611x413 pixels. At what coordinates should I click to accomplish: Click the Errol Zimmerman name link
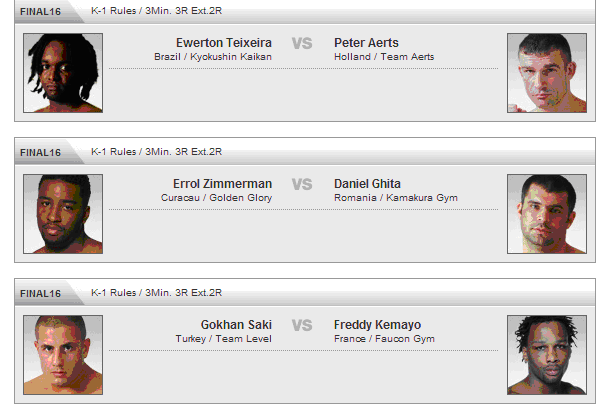tap(223, 184)
